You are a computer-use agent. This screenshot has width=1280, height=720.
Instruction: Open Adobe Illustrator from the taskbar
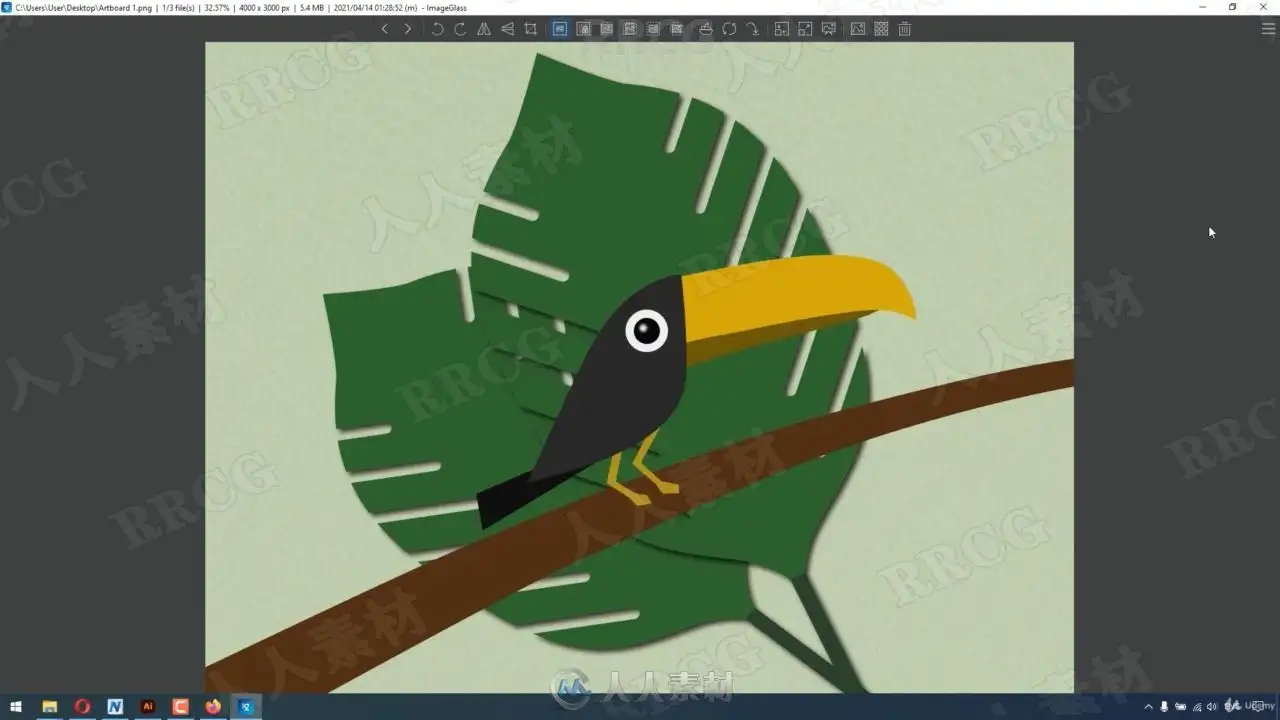(x=148, y=706)
